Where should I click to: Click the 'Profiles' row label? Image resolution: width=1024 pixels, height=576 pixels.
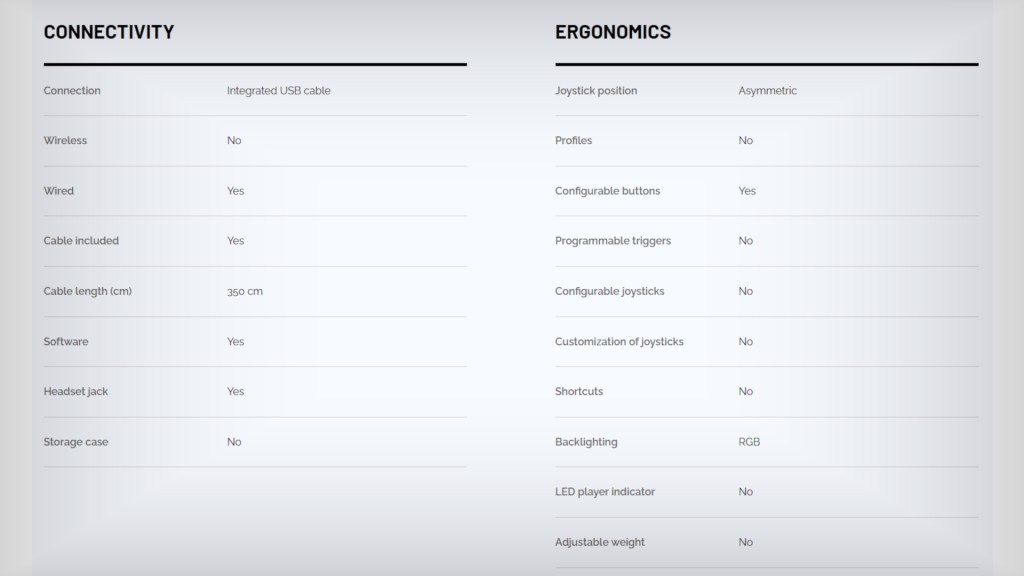tap(573, 141)
